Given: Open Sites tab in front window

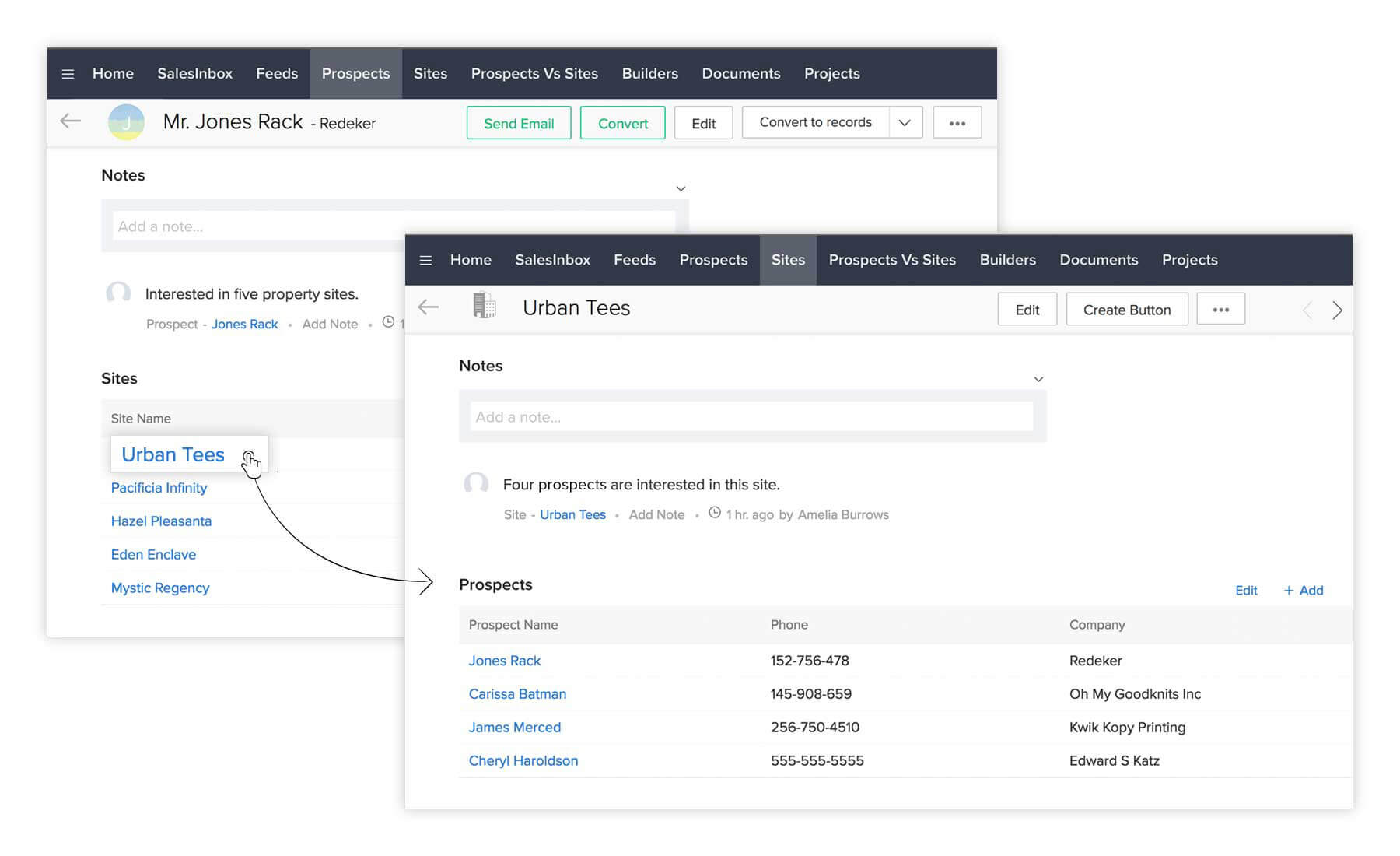Looking at the screenshot, I should coord(788,260).
